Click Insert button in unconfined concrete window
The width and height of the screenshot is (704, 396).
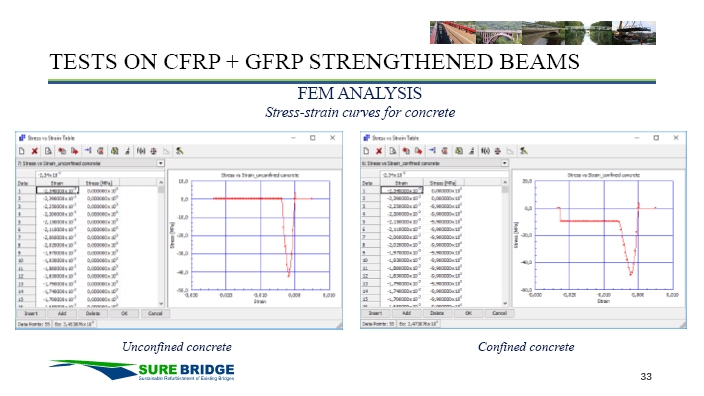[31, 313]
